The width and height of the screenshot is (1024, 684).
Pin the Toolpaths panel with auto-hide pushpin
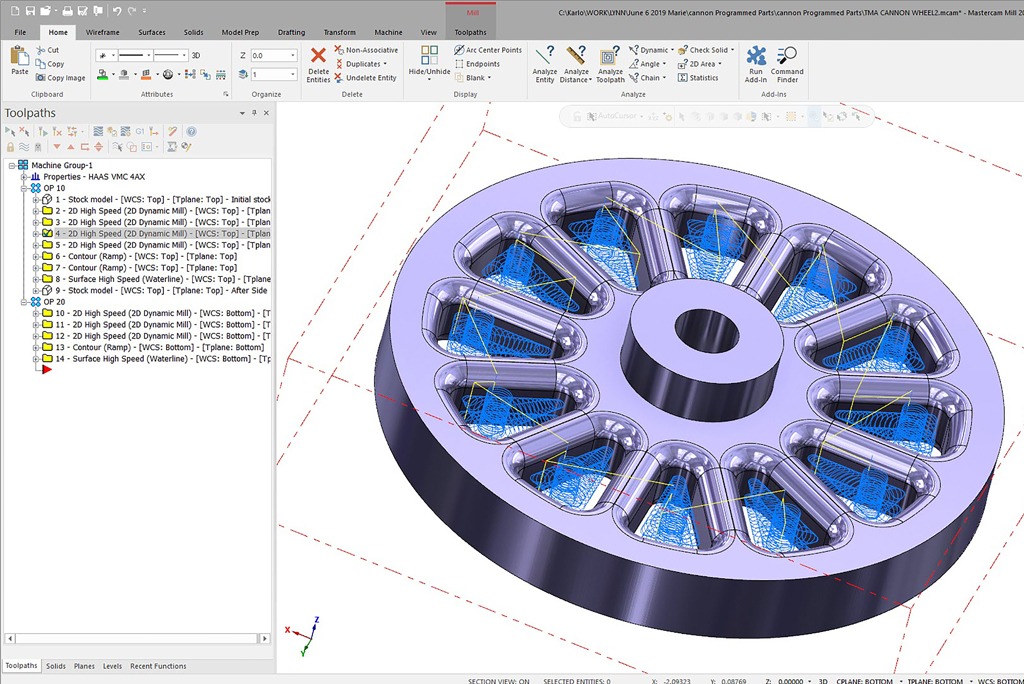(x=254, y=113)
